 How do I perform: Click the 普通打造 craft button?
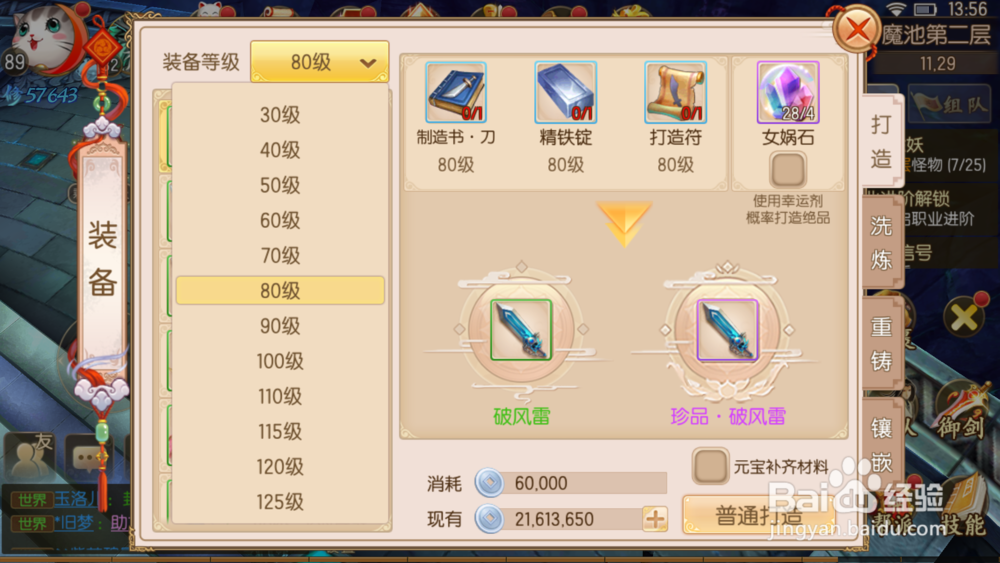click(x=759, y=515)
